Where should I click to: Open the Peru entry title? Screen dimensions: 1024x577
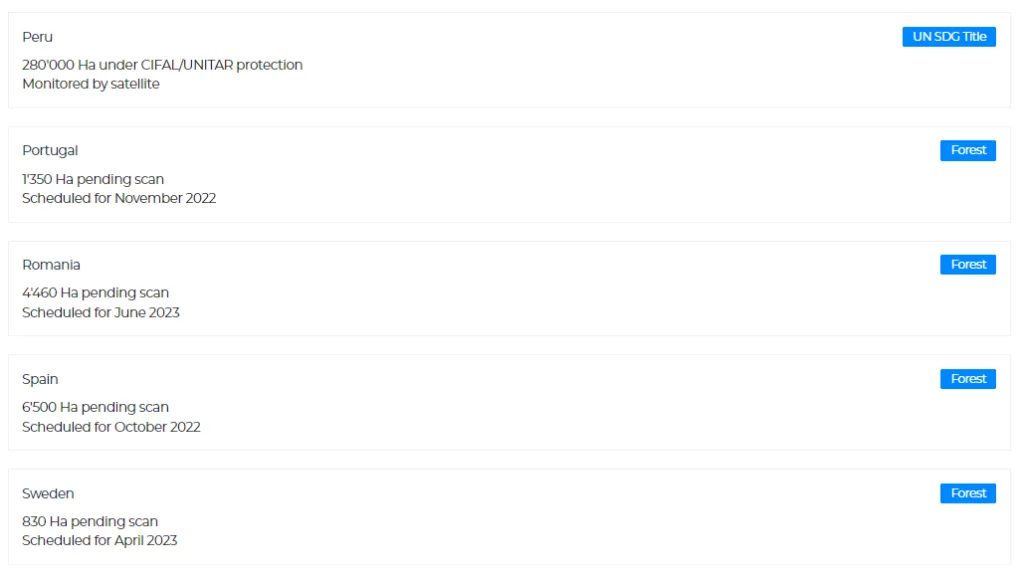click(x=37, y=37)
